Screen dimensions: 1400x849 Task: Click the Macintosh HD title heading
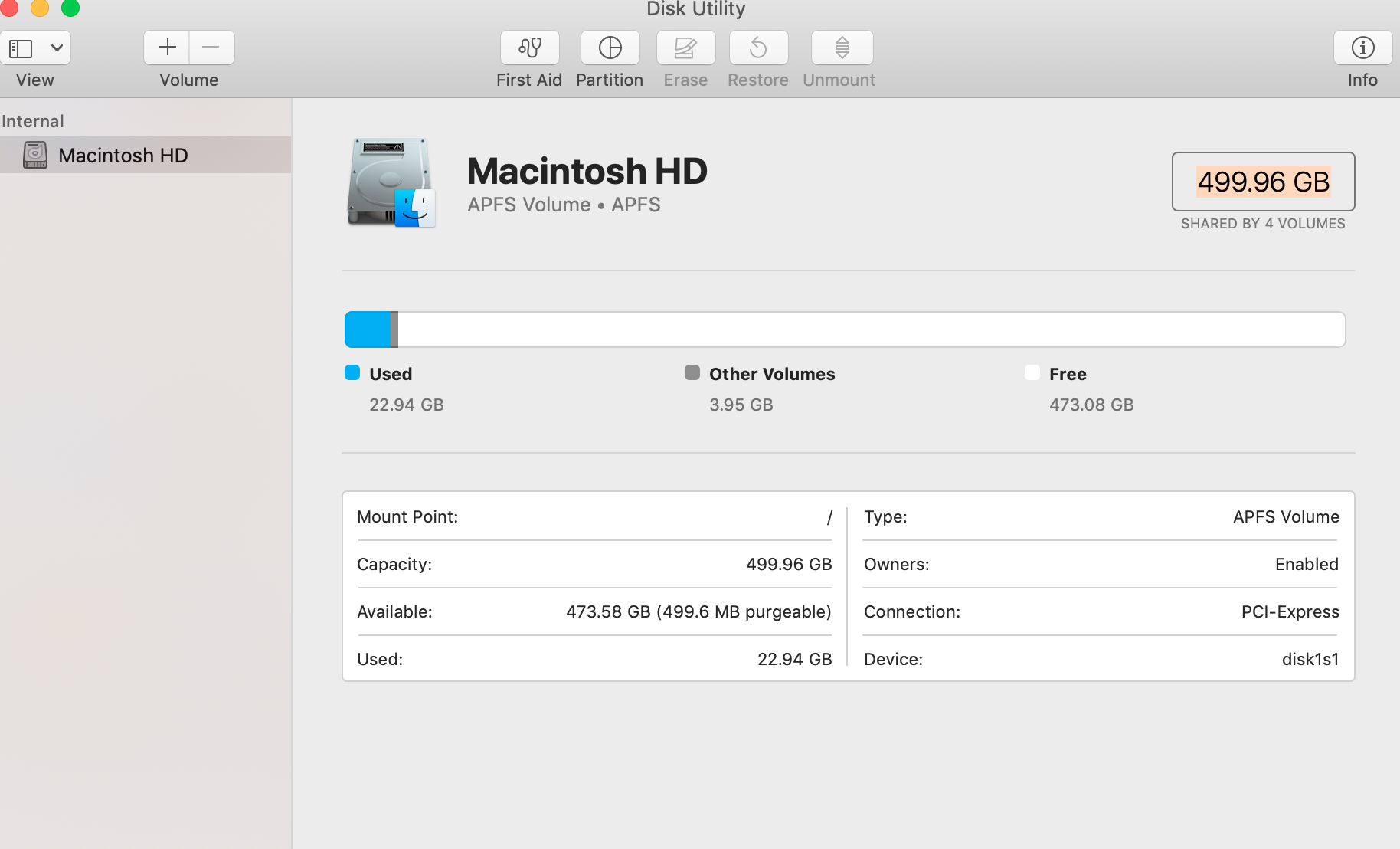[x=587, y=171]
